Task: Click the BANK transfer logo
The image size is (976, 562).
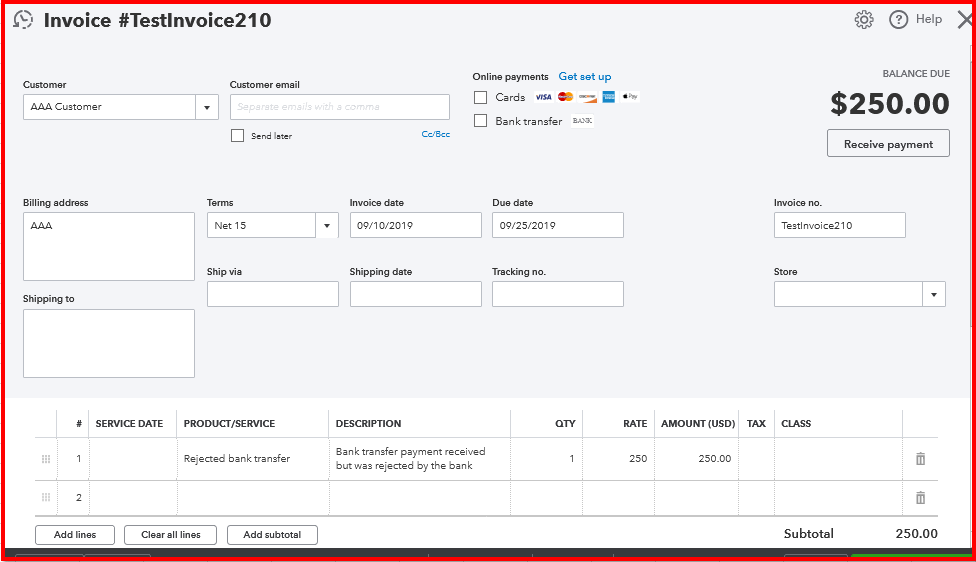Action: pyautogui.click(x=582, y=121)
